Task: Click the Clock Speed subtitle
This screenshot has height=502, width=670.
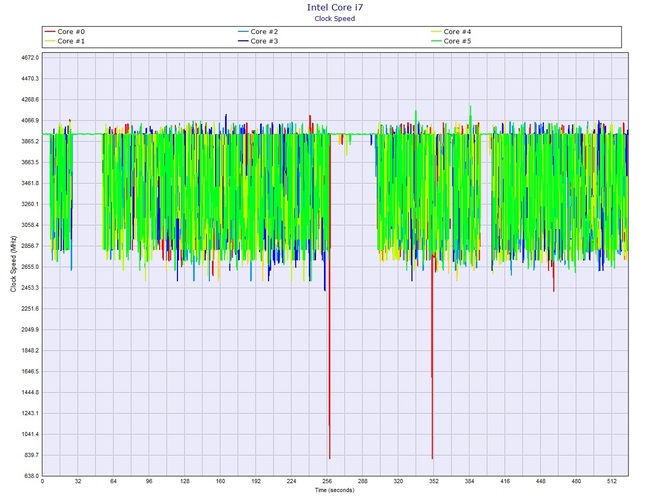Action: pos(335,18)
